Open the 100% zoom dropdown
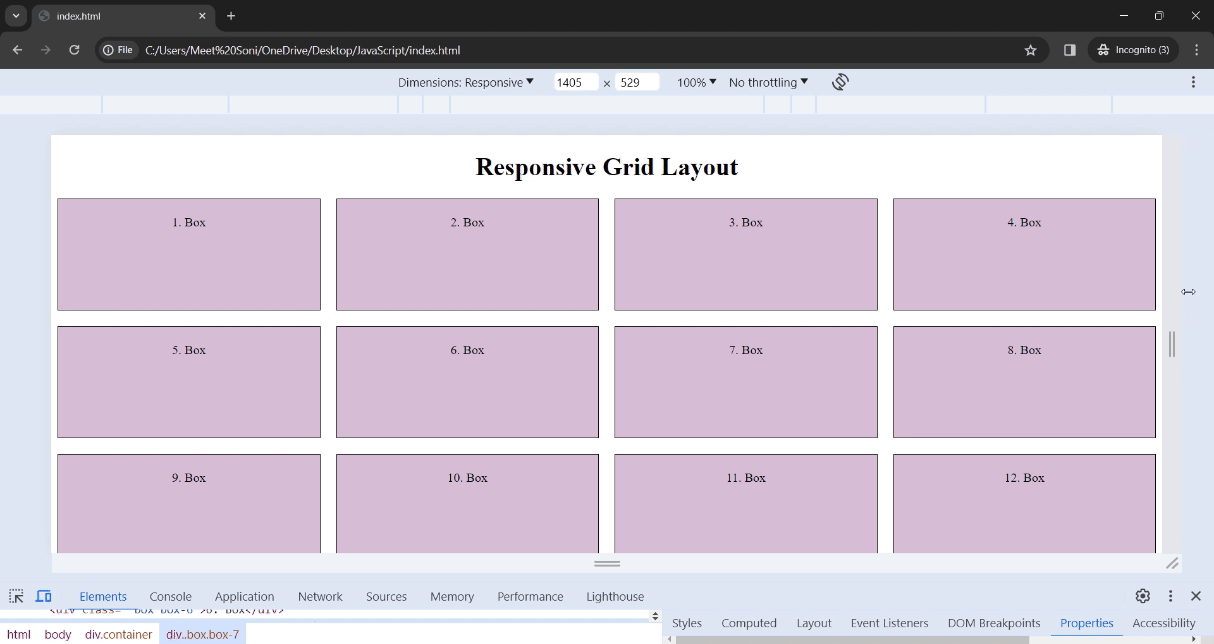 (x=697, y=82)
